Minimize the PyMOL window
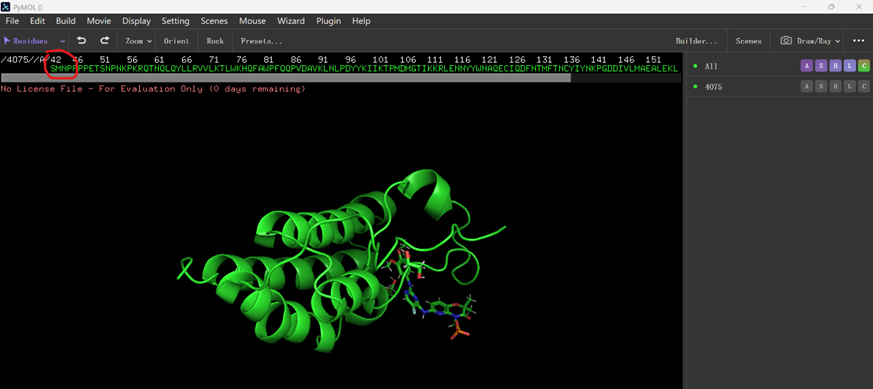This screenshot has width=873, height=389. pyautogui.click(x=805, y=7)
